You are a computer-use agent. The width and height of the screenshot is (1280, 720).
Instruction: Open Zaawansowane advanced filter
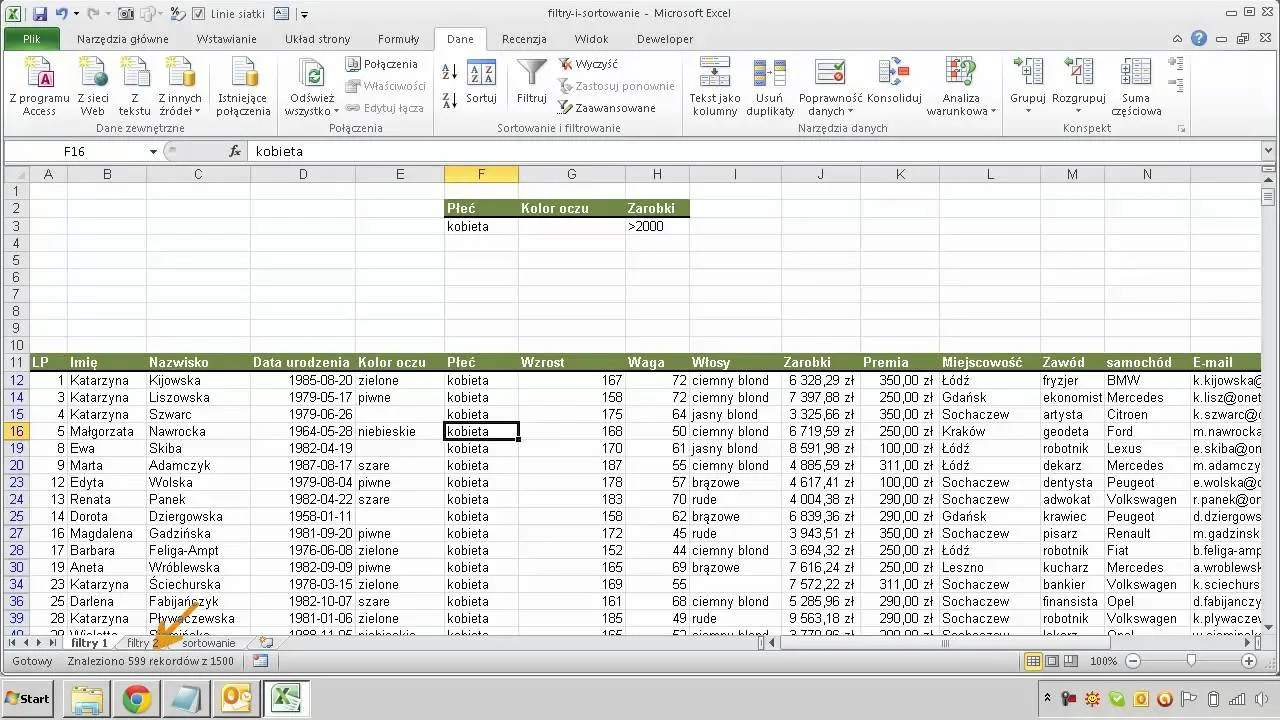coord(607,108)
